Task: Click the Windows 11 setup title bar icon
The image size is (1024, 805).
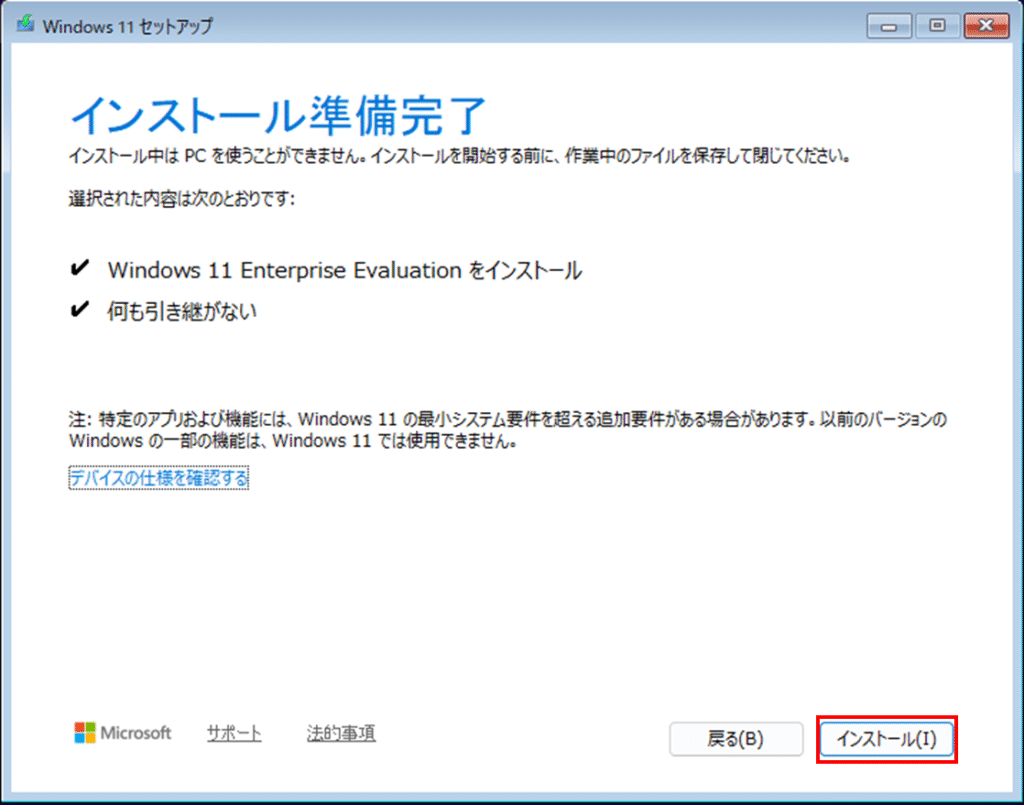Action: 25,26
